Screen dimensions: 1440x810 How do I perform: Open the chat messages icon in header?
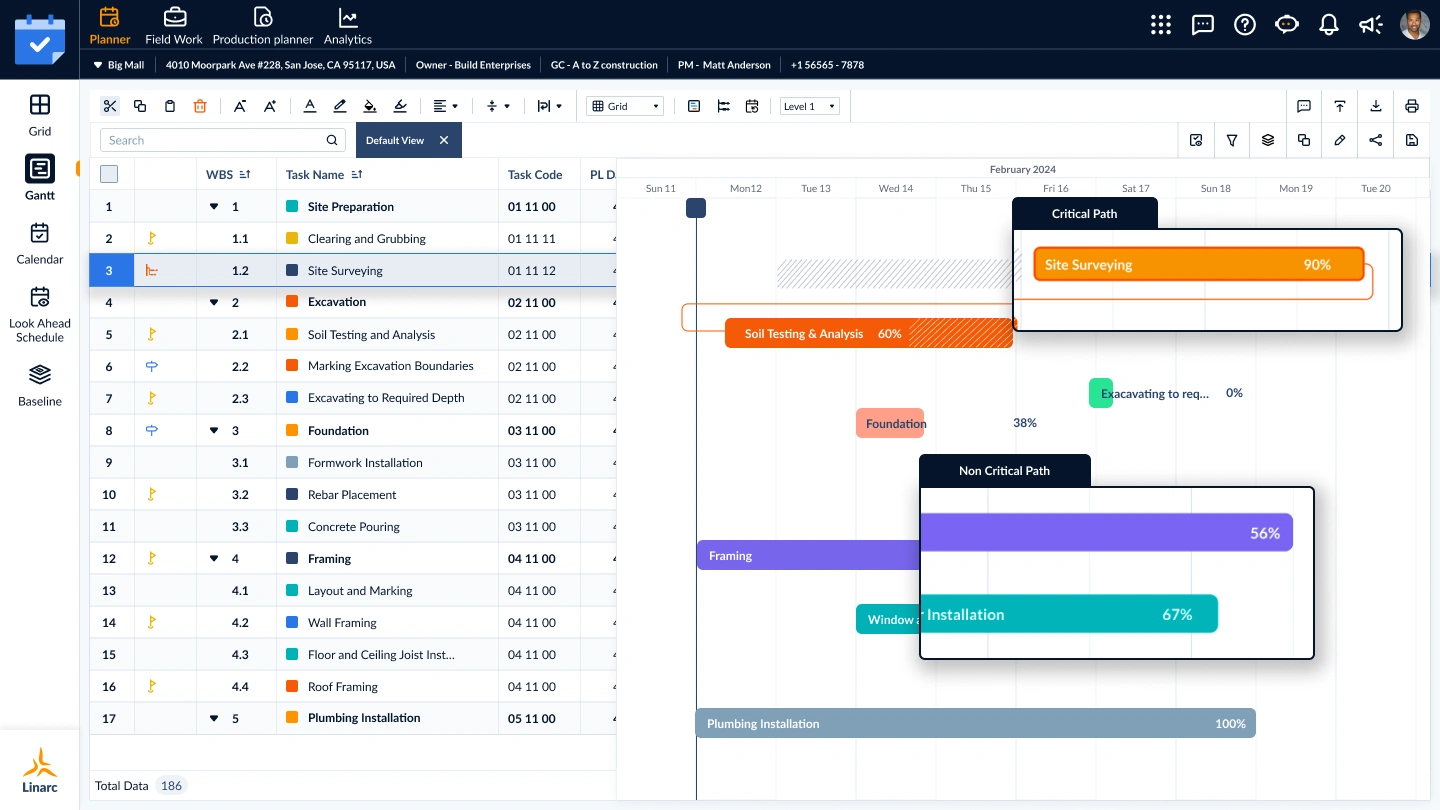(1203, 25)
